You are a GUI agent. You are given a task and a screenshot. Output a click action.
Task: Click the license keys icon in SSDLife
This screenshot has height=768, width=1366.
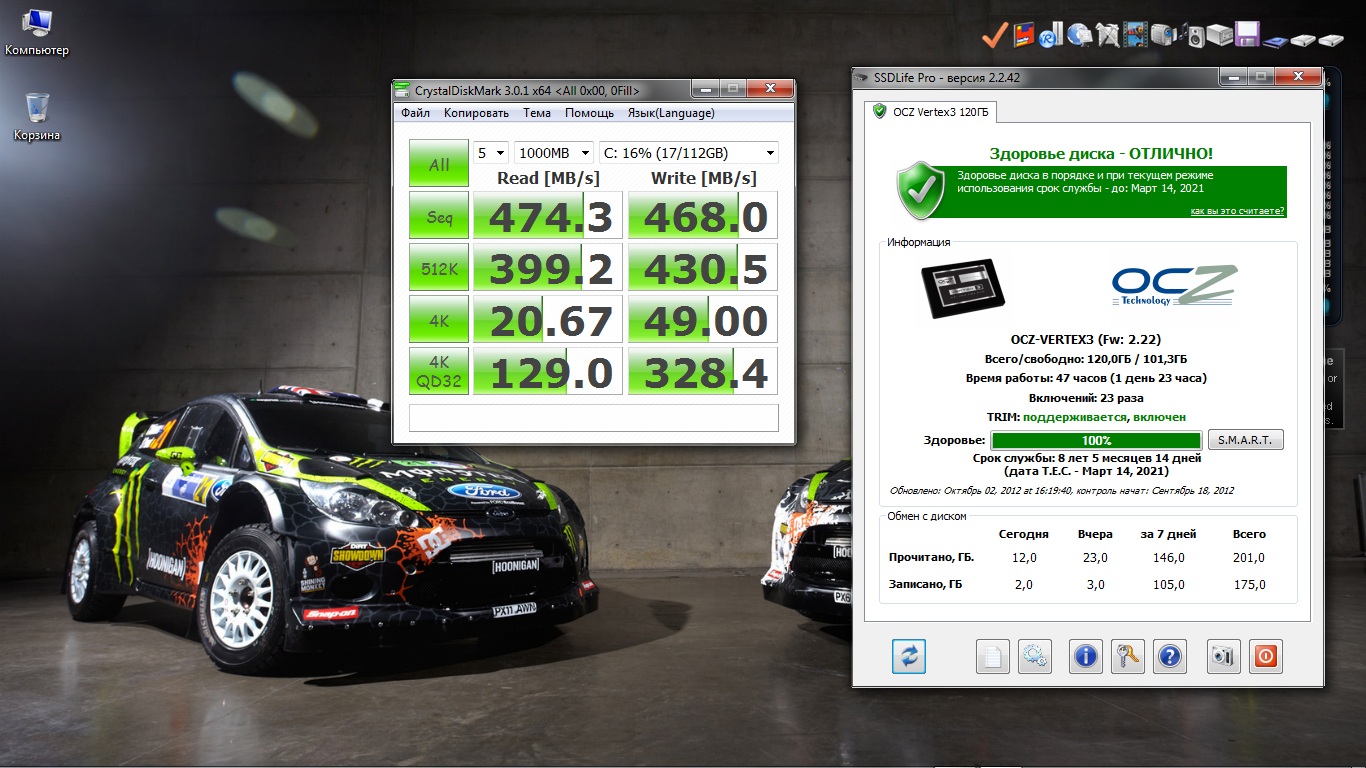point(1128,656)
